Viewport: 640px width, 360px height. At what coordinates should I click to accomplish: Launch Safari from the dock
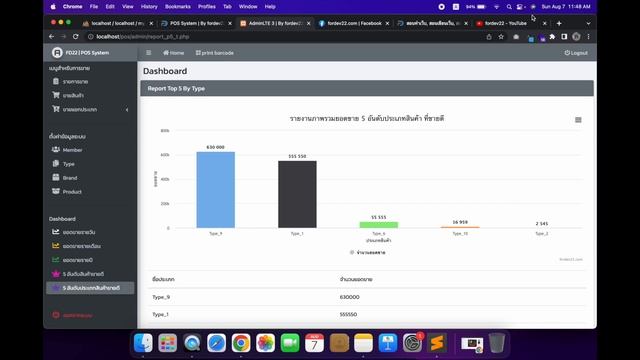[216, 343]
